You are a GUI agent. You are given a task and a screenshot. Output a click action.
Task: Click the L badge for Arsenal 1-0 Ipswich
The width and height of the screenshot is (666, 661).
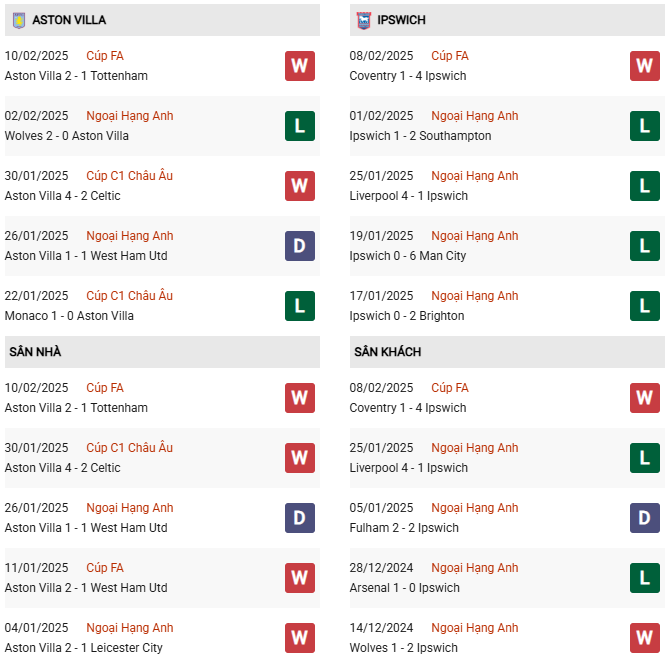[x=644, y=578]
